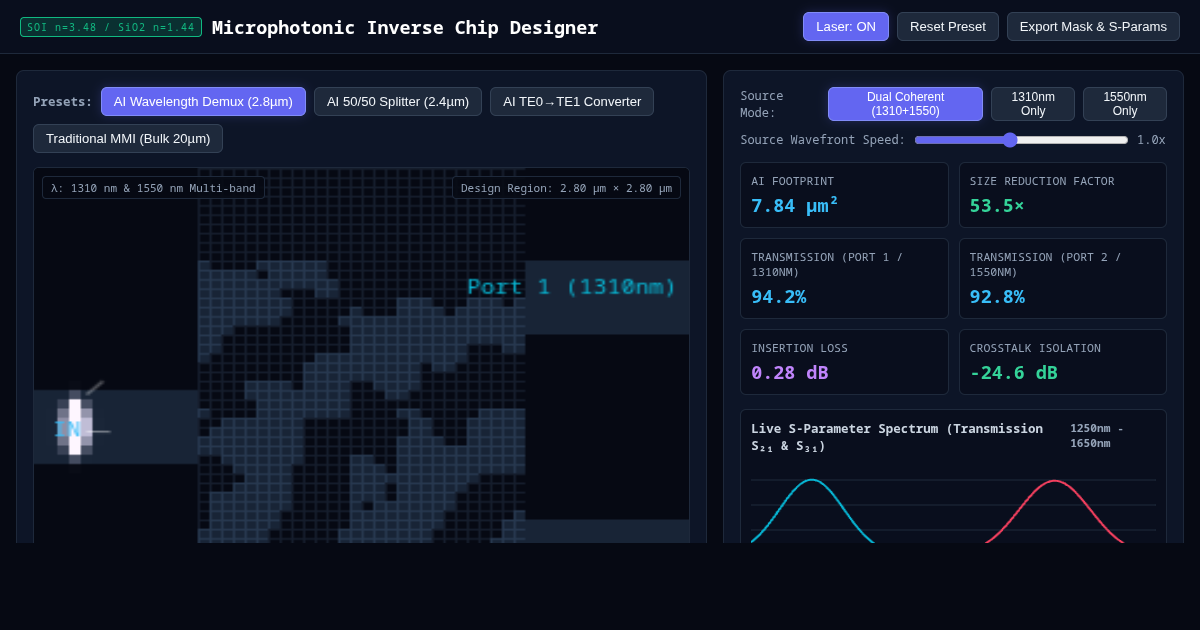Click the Insertion Loss 0.28 dB value

coord(789,372)
